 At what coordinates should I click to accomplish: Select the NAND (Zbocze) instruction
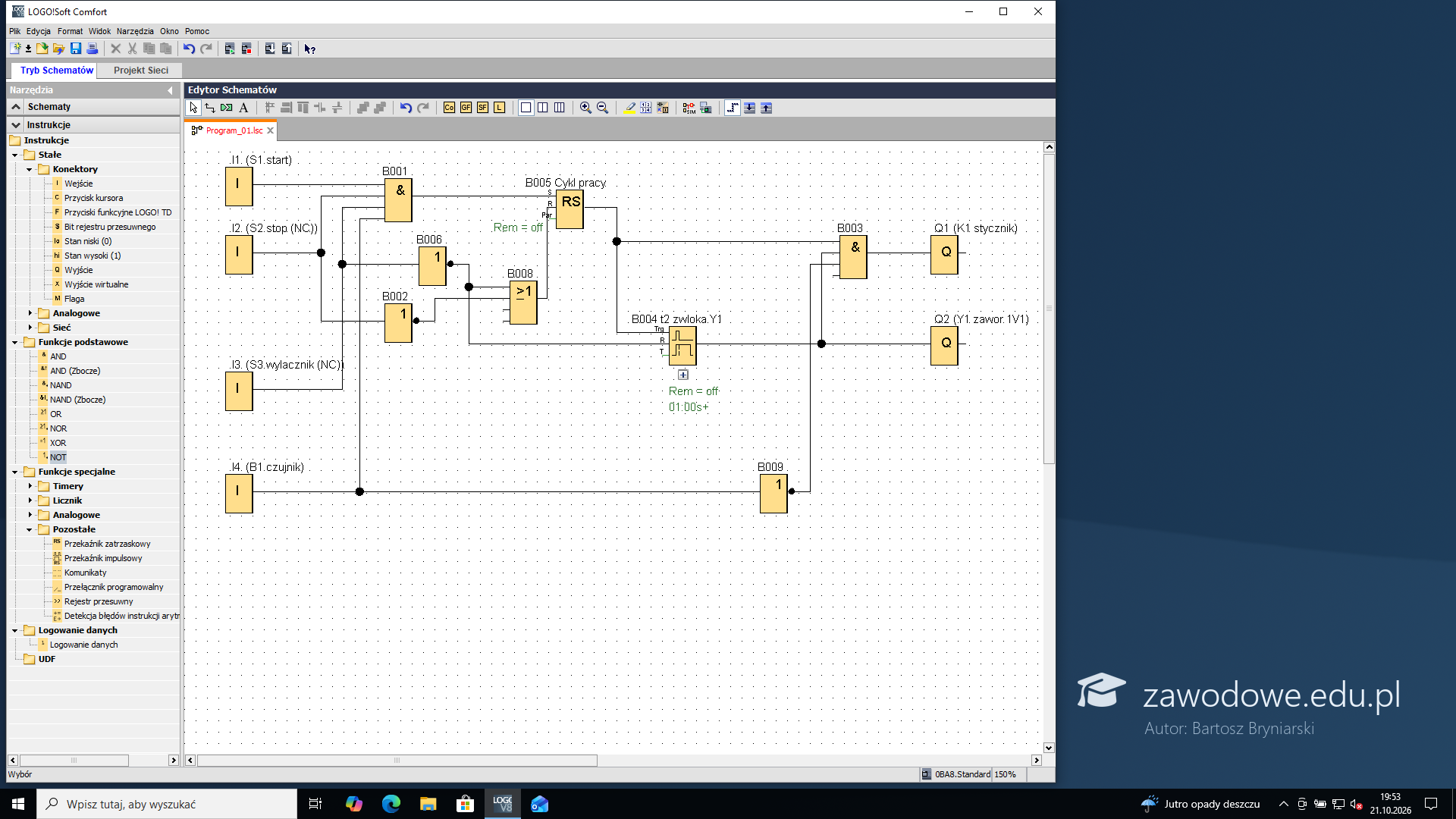(x=77, y=400)
